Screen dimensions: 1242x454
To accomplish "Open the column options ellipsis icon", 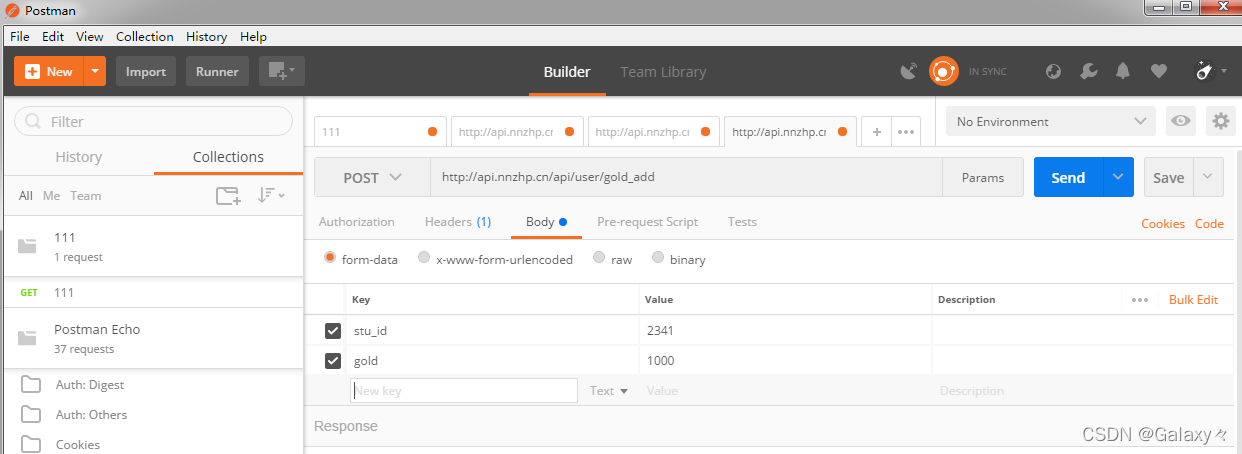I will click(x=1140, y=300).
